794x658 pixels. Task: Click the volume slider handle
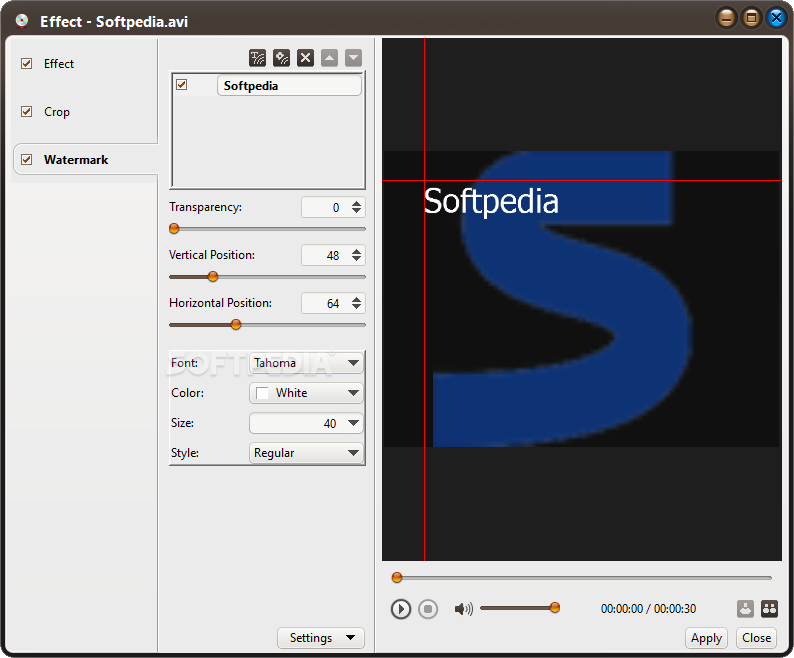[555, 607]
